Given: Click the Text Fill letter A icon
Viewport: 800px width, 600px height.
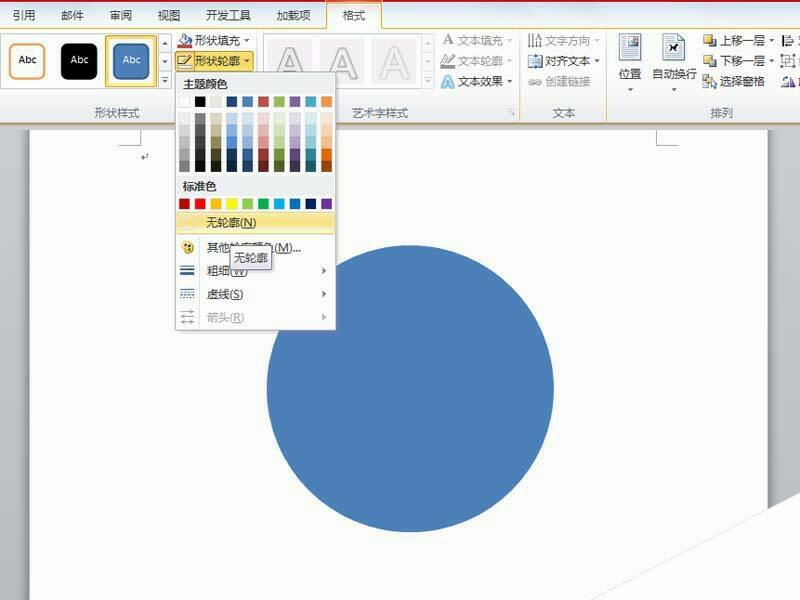Looking at the screenshot, I should (x=448, y=40).
